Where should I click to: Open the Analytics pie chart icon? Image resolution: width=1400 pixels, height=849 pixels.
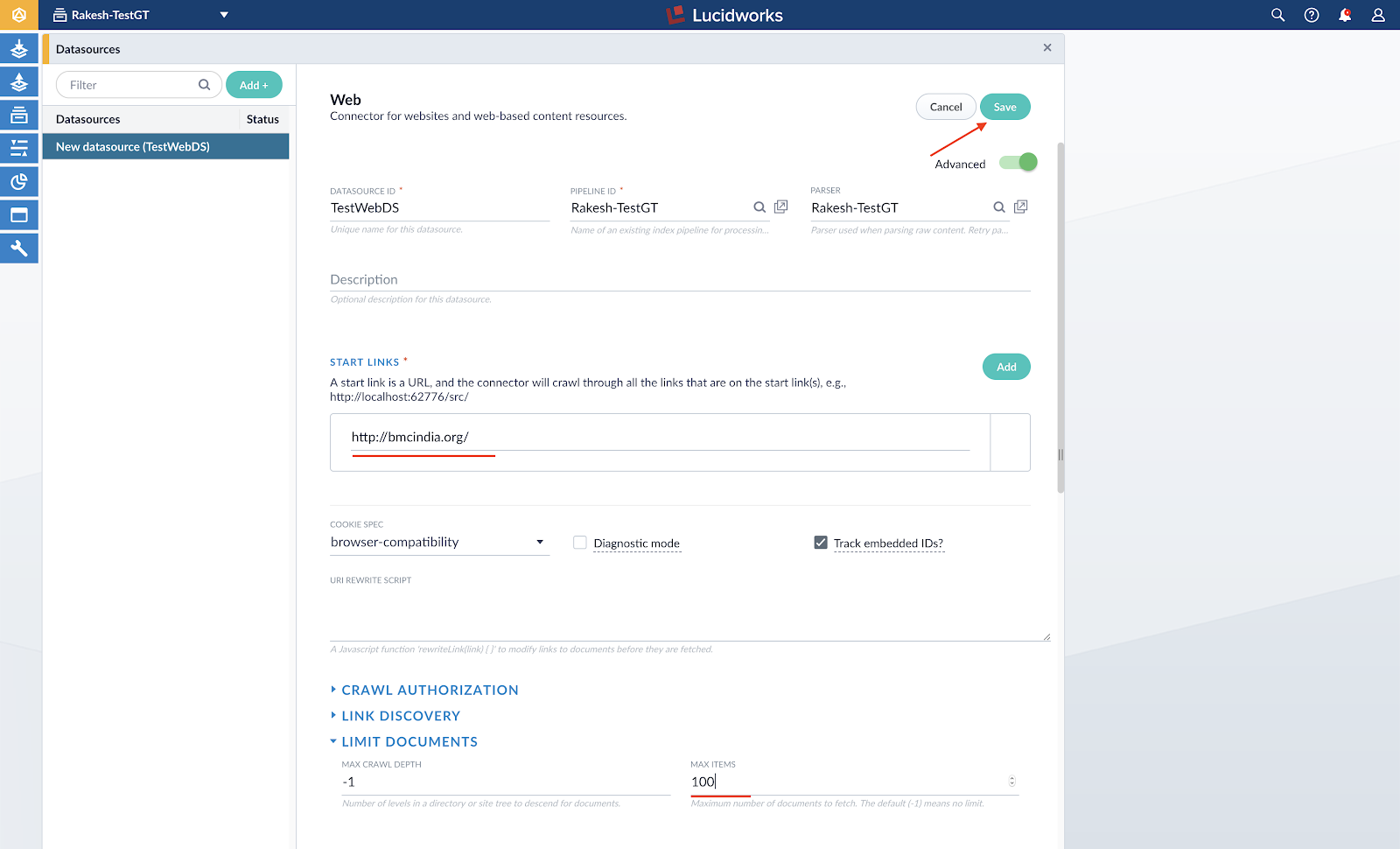click(x=18, y=182)
